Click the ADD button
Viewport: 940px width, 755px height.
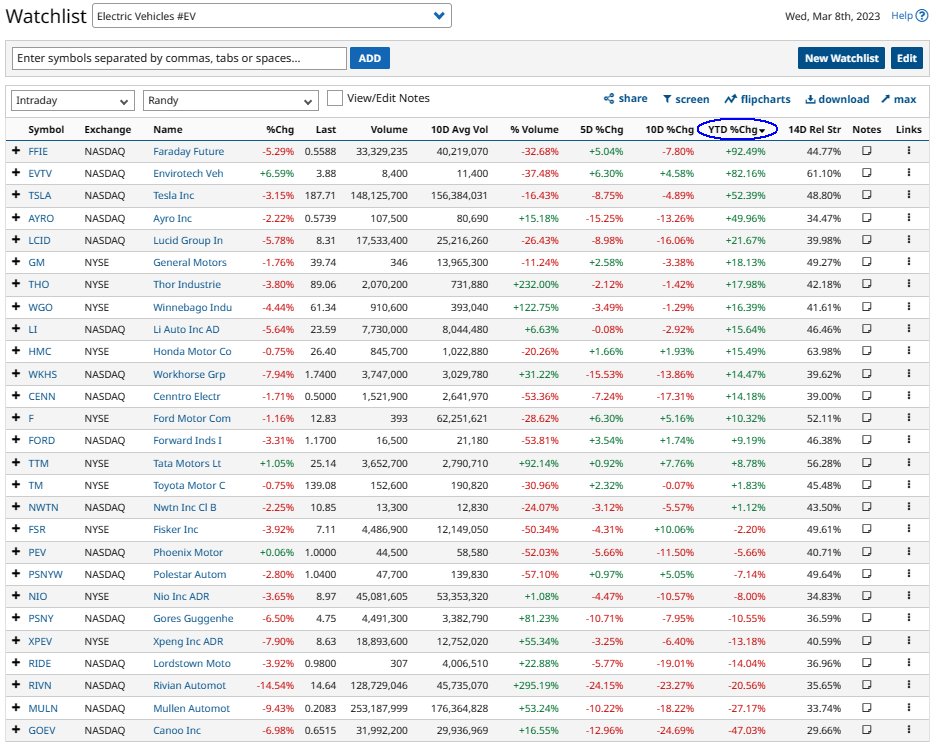coord(370,58)
